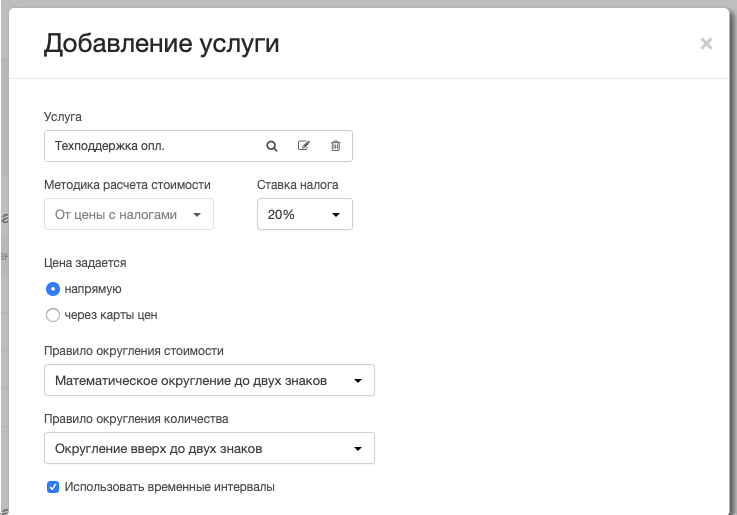This screenshot has height=515, width=737.
Task: Open the Методика расчета стоимости dropdown
Action: pos(129,214)
